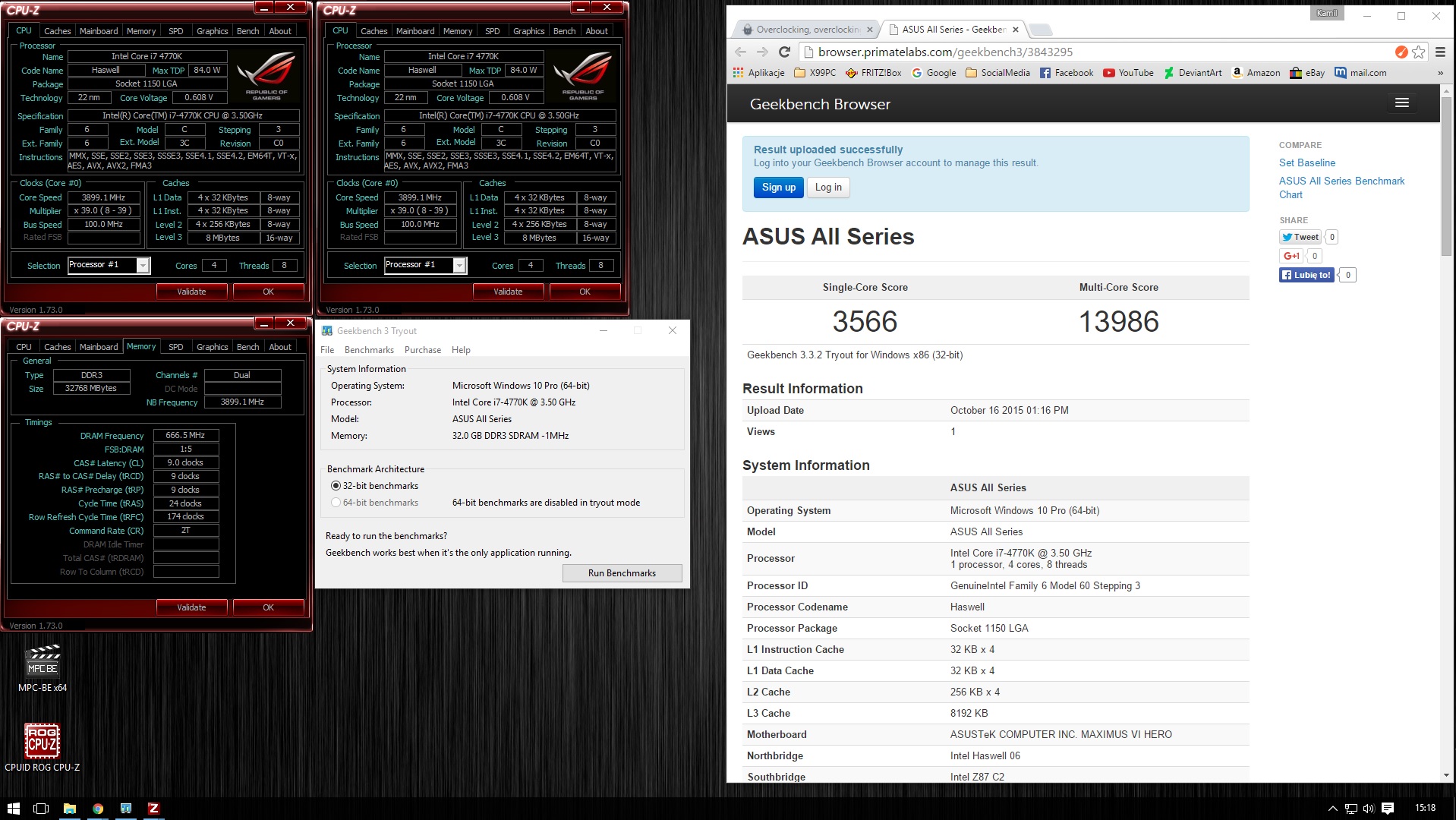Switch to Geekbench taskbar icon

click(126, 809)
